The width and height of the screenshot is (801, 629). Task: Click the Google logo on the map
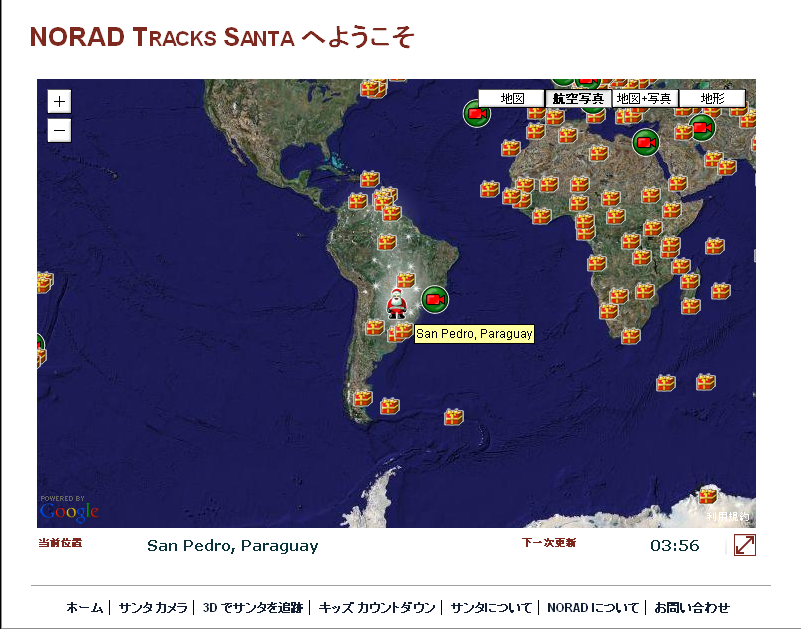pyautogui.click(x=69, y=511)
